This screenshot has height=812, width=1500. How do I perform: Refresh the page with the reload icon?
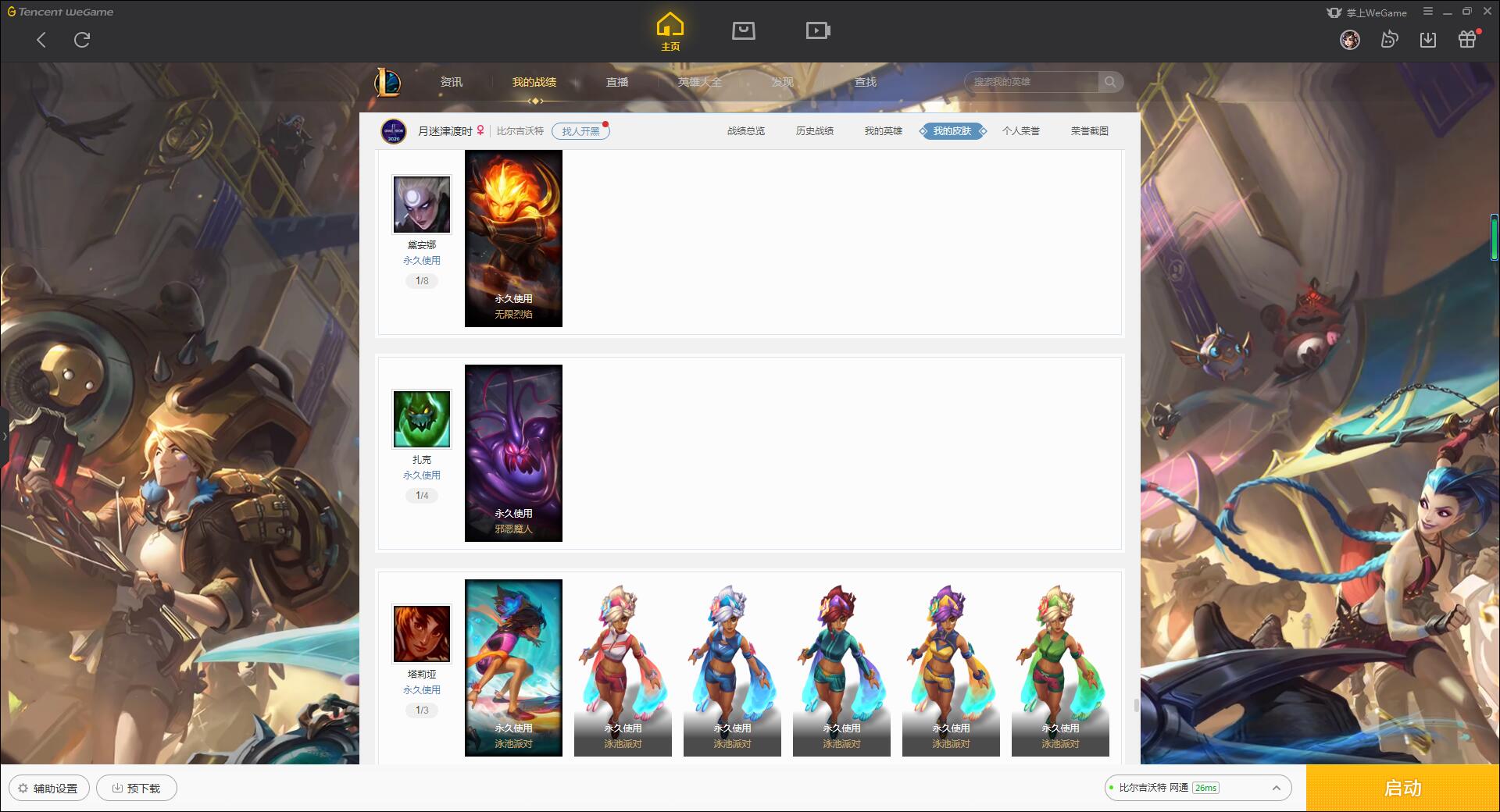(82, 40)
